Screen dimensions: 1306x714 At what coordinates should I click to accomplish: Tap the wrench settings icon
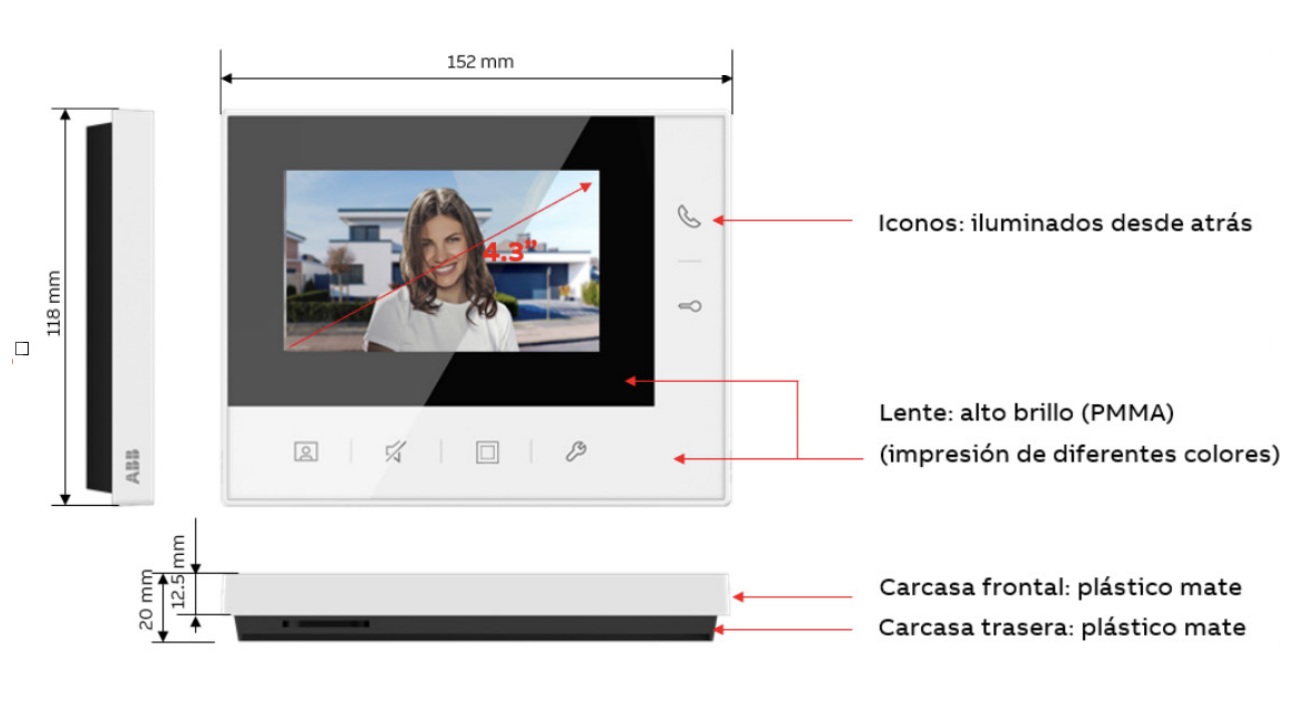click(576, 452)
